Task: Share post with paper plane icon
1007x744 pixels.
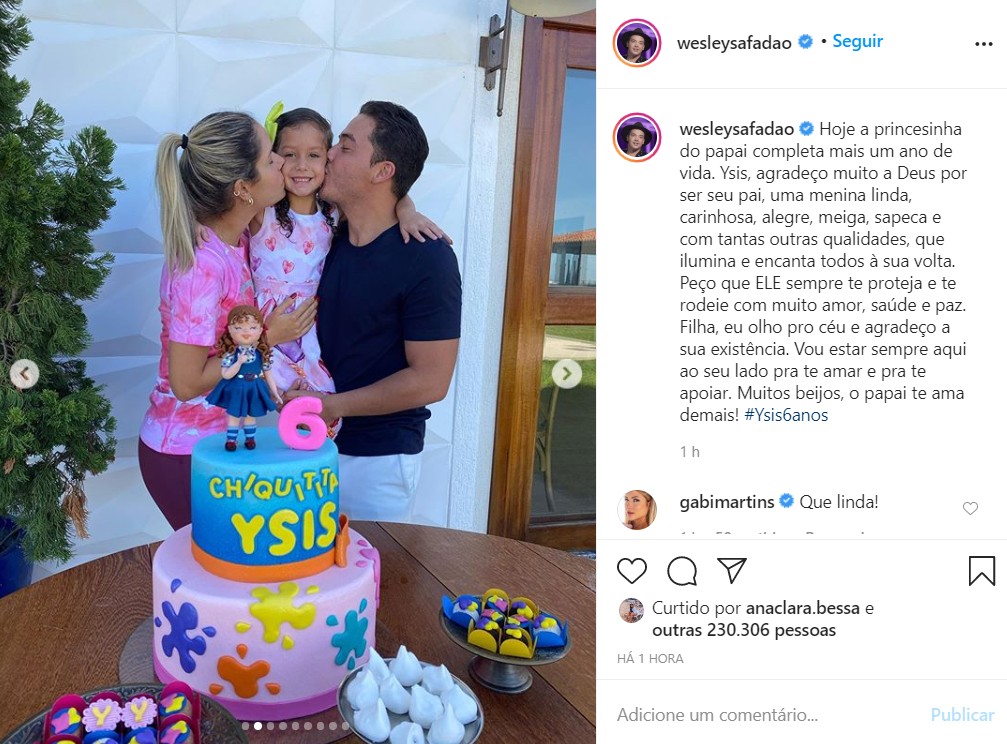Action: [731, 570]
